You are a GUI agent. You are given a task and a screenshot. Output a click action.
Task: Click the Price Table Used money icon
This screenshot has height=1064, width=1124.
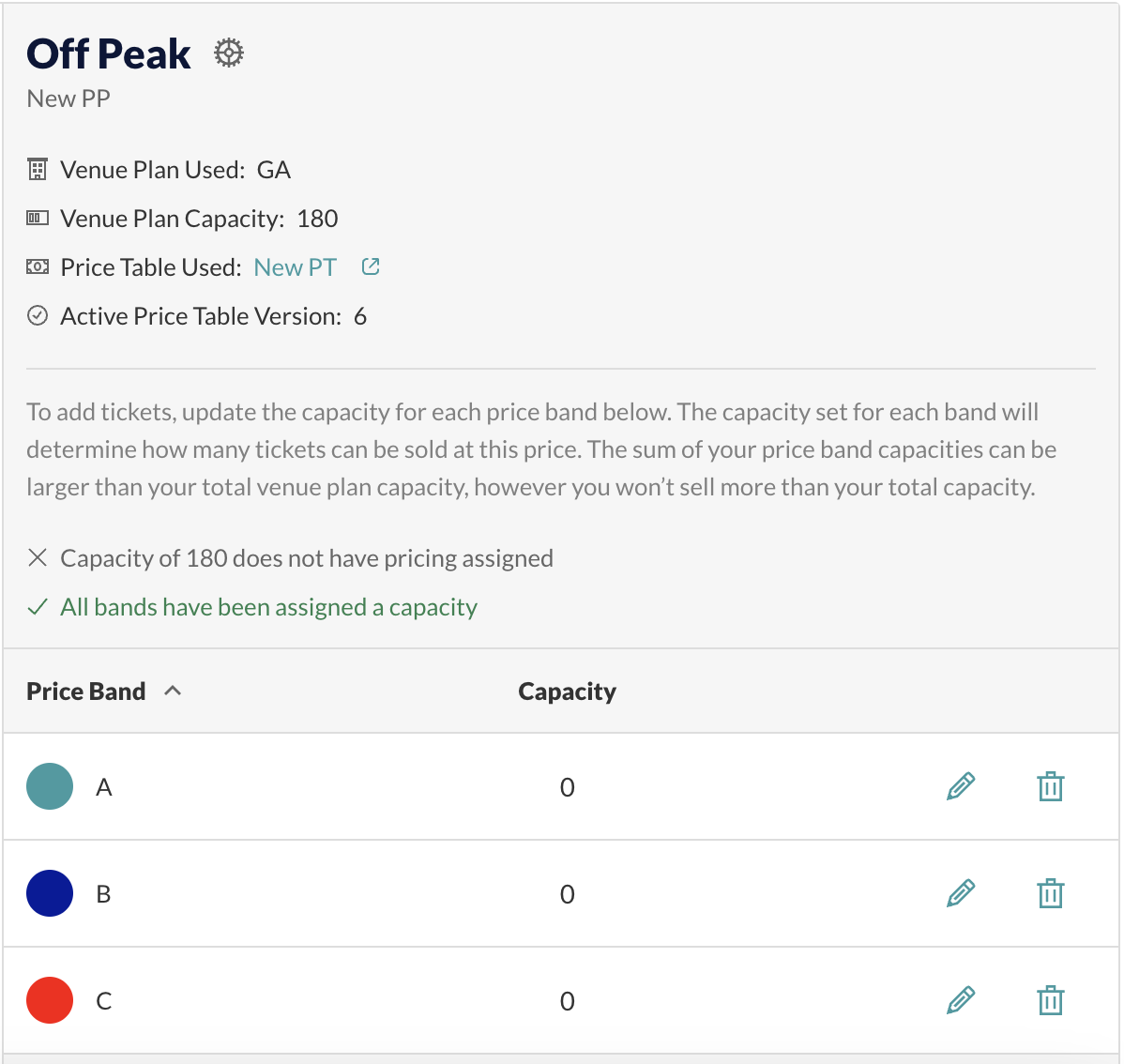pyautogui.click(x=38, y=266)
